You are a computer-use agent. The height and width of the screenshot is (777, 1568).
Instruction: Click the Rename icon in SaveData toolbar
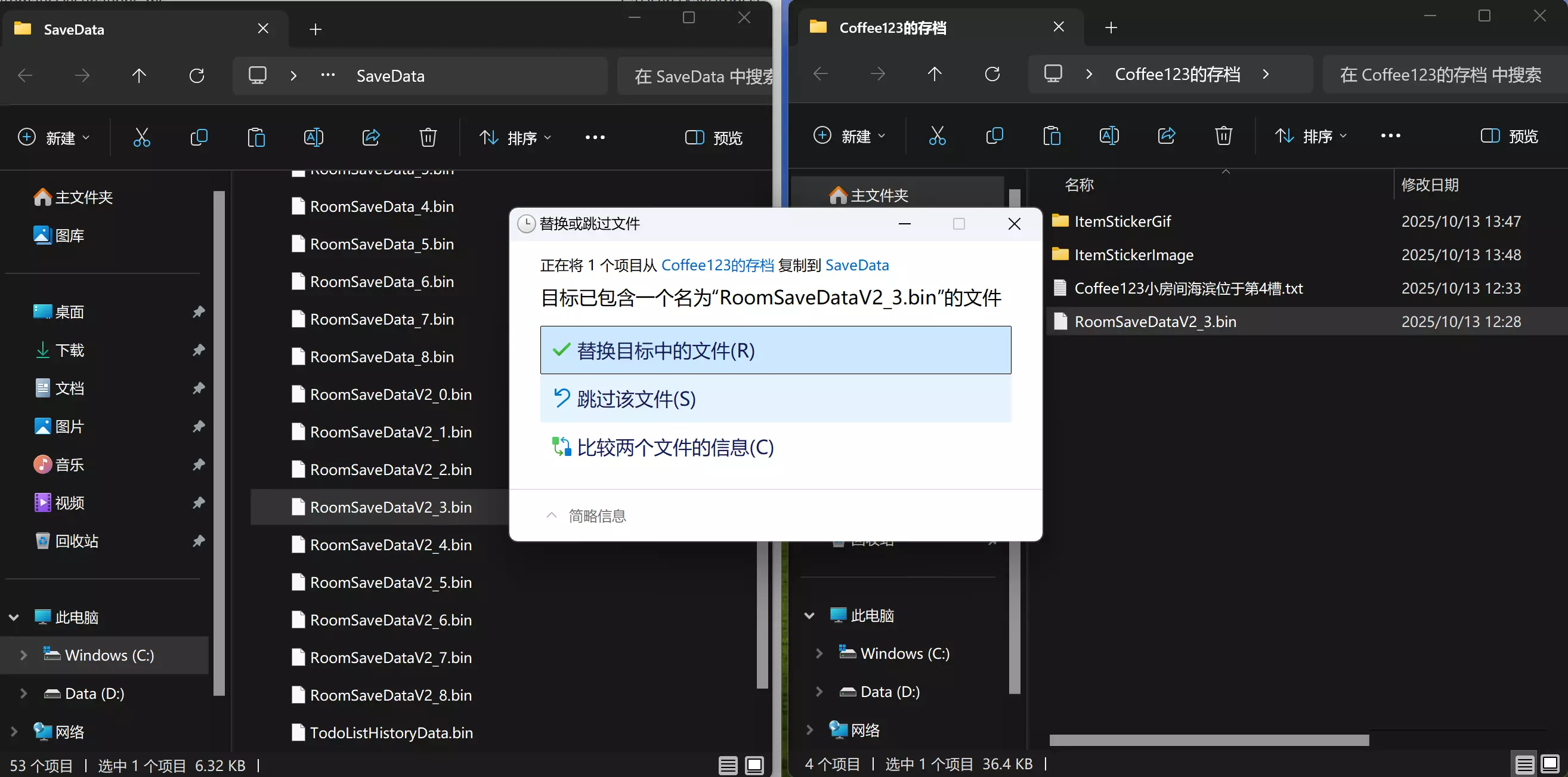coord(314,138)
